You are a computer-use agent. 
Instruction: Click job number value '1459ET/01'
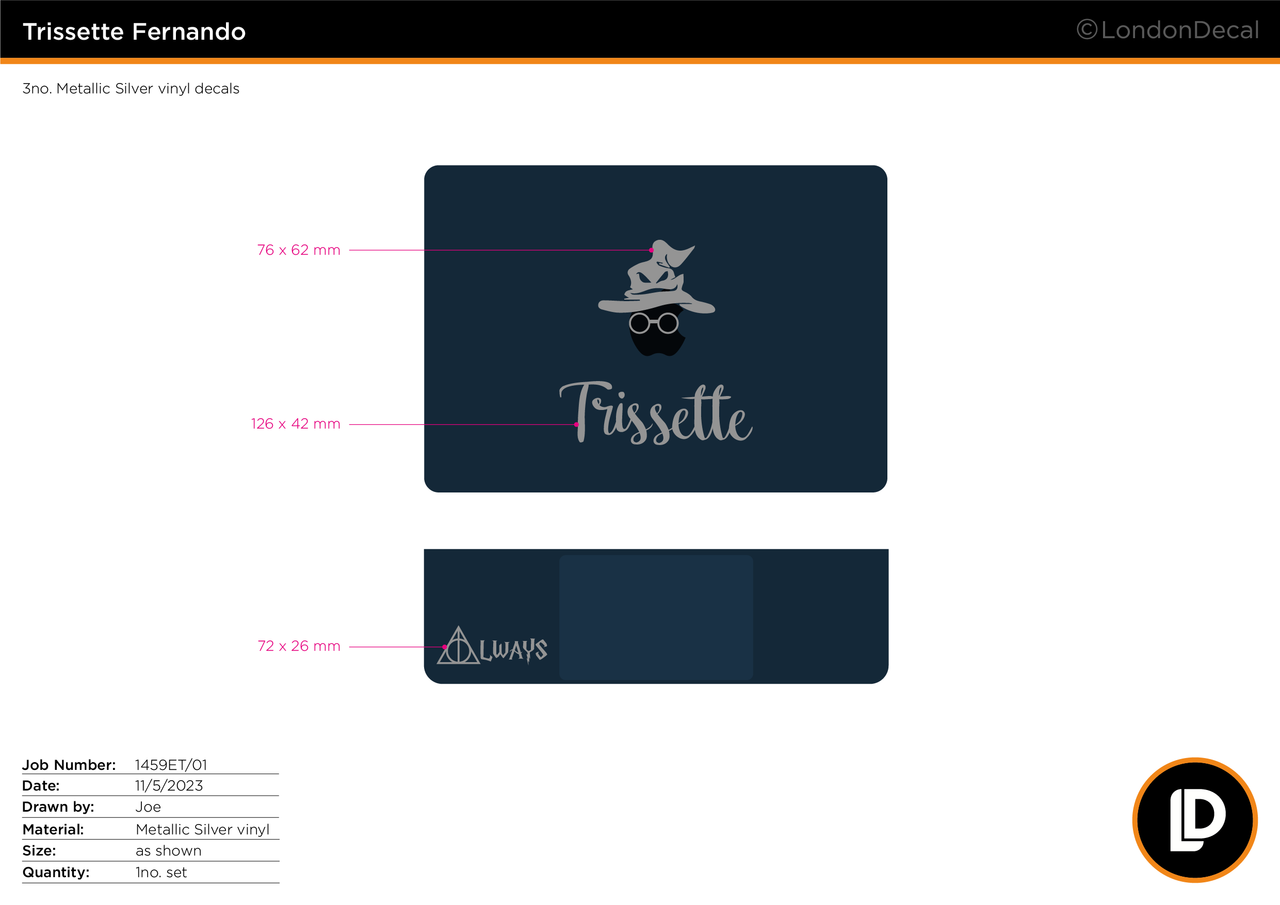click(171, 765)
